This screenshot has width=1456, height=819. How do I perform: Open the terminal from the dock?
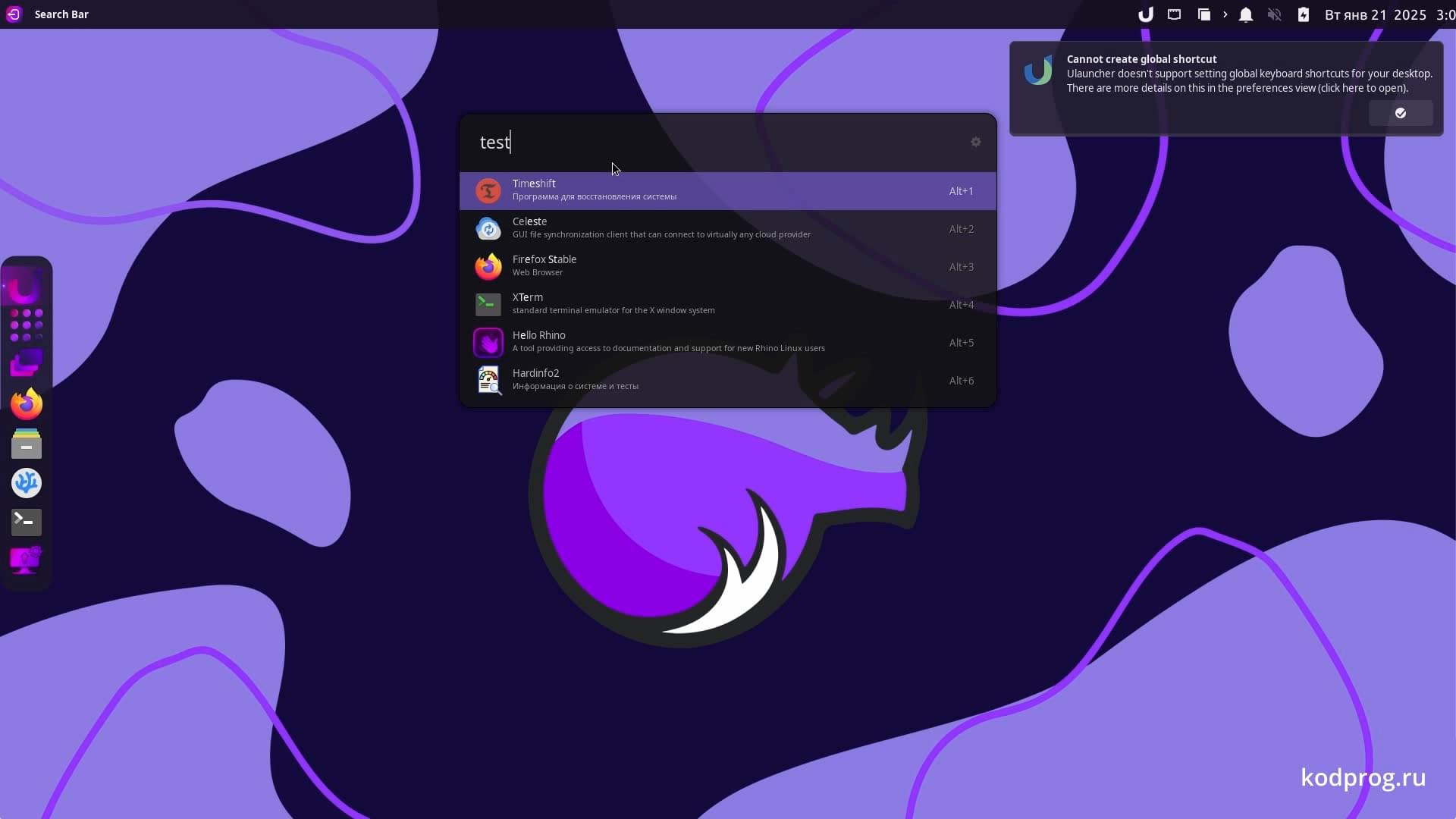[x=27, y=522]
